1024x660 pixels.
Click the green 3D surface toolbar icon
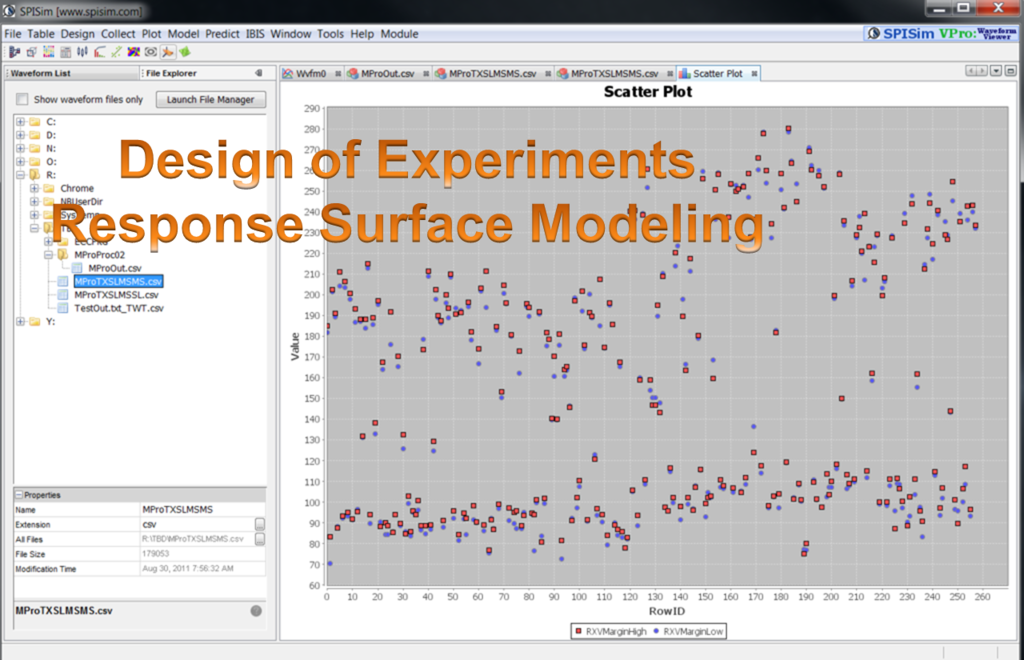click(185, 51)
